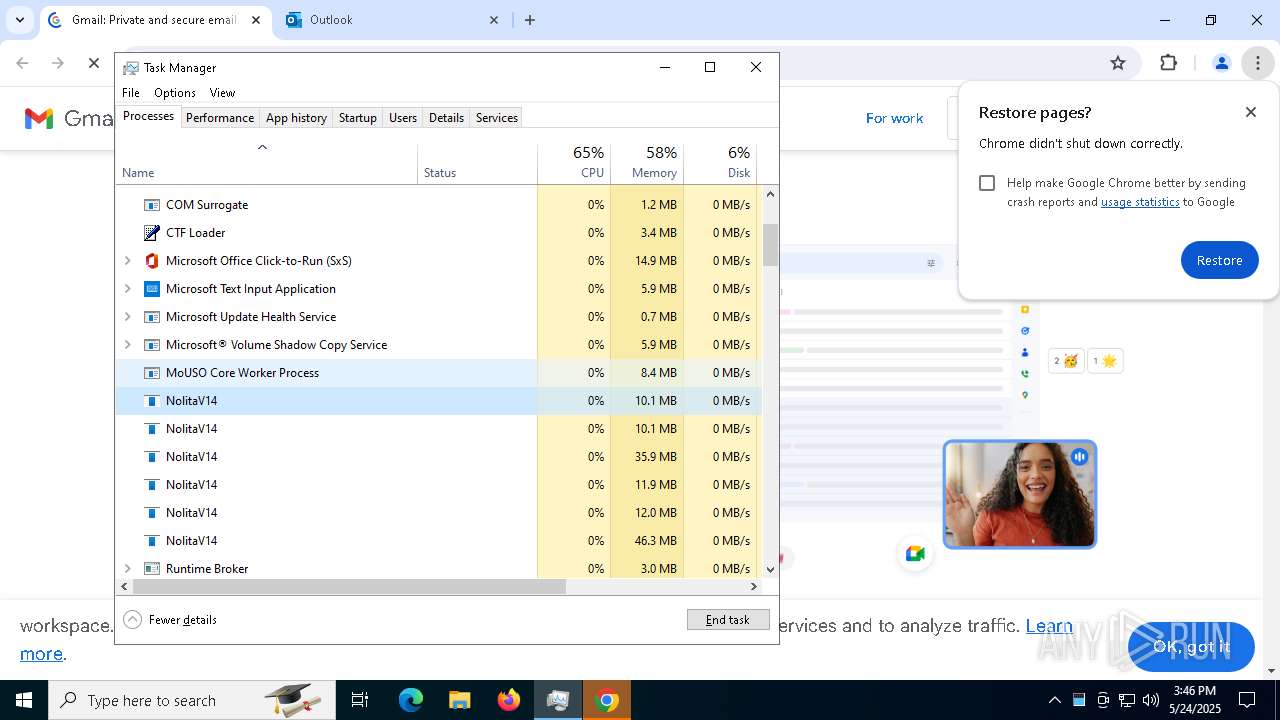The image size is (1280, 720).
Task: Click the Task Manager title bar icon
Action: coord(131,67)
